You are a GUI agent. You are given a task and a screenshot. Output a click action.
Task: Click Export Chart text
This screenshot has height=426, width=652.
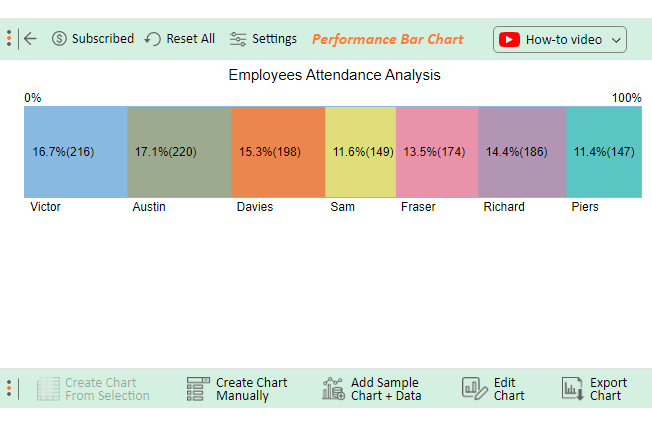pos(608,389)
